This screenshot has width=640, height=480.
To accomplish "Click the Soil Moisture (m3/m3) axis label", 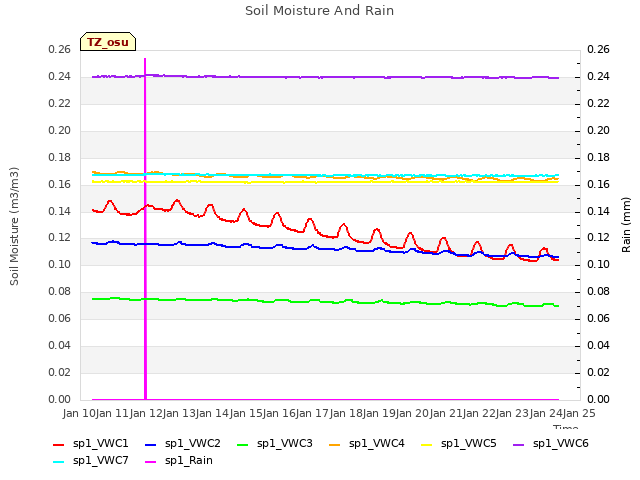I will pyautogui.click(x=14, y=226).
